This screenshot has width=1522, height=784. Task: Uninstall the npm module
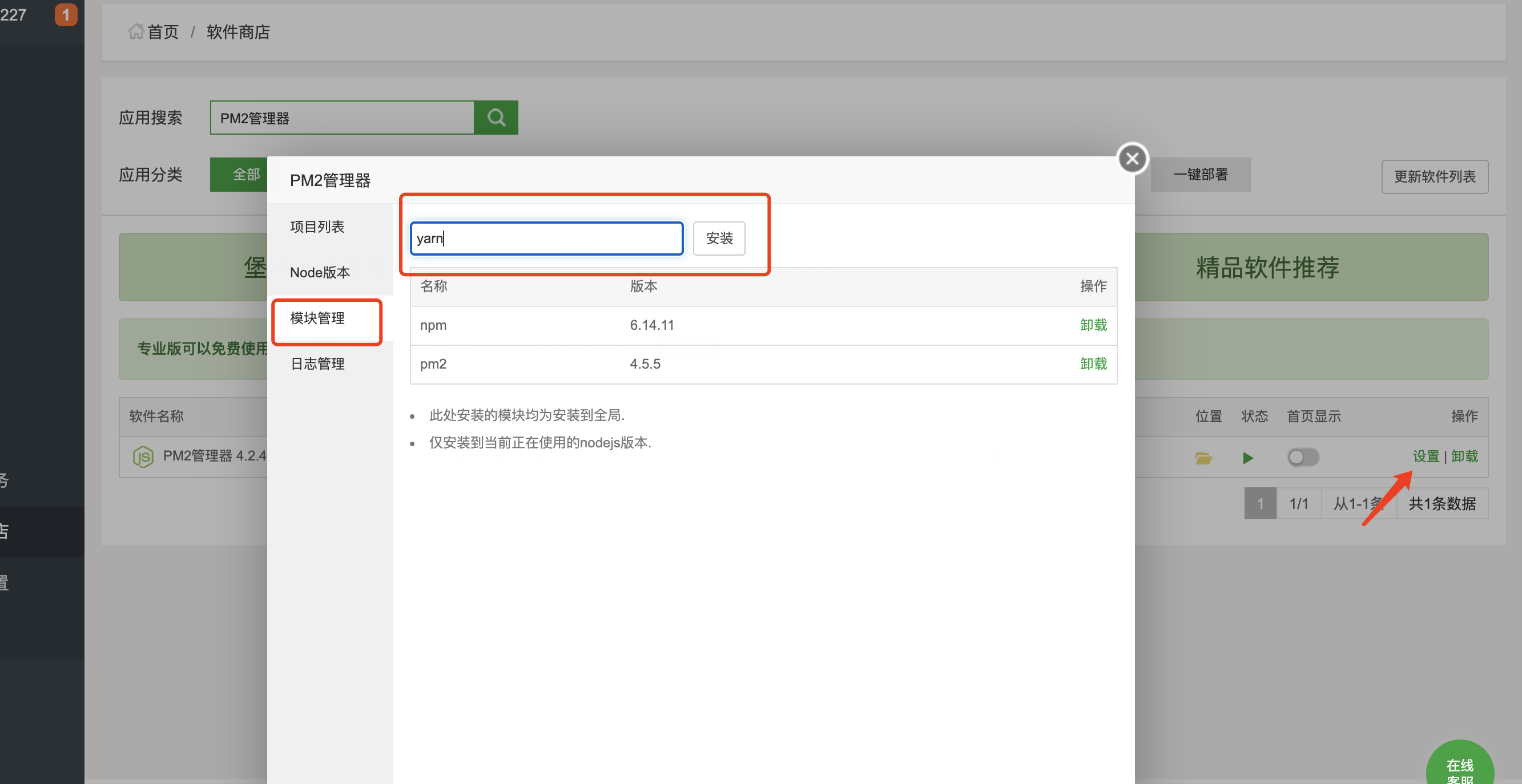tap(1093, 325)
